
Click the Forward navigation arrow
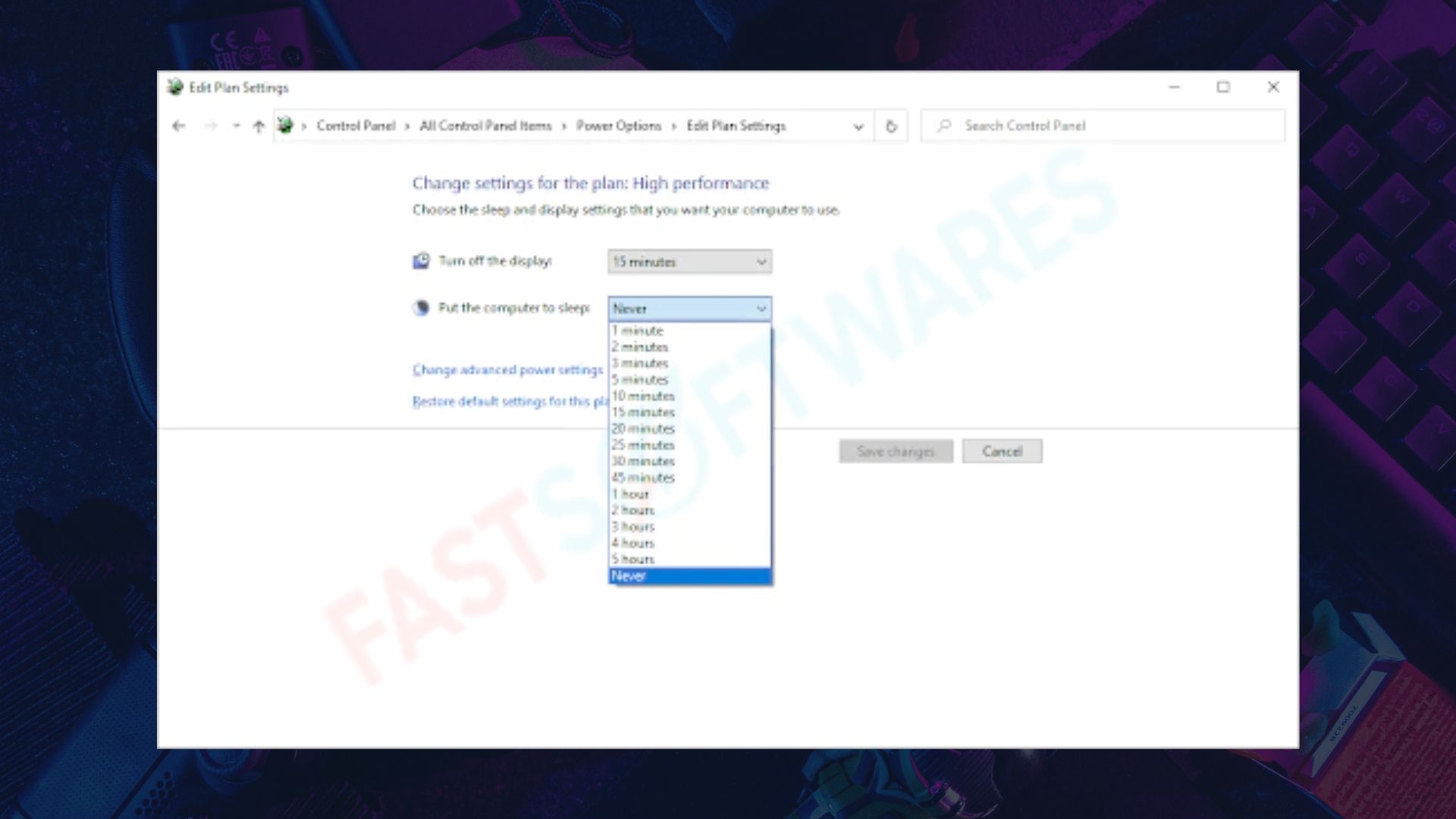tap(210, 126)
